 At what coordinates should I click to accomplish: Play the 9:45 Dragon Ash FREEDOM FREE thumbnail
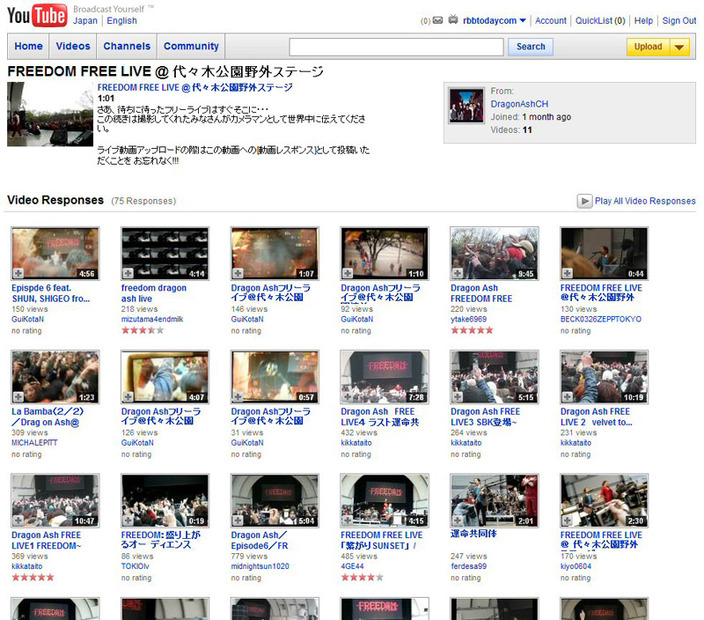click(x=494, y=253)
